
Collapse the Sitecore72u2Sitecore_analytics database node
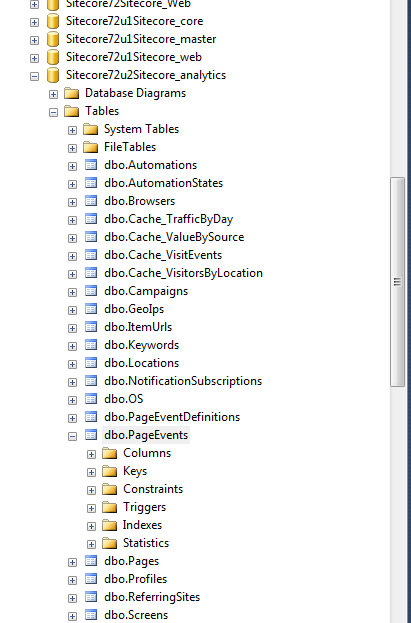pos(35,76)
